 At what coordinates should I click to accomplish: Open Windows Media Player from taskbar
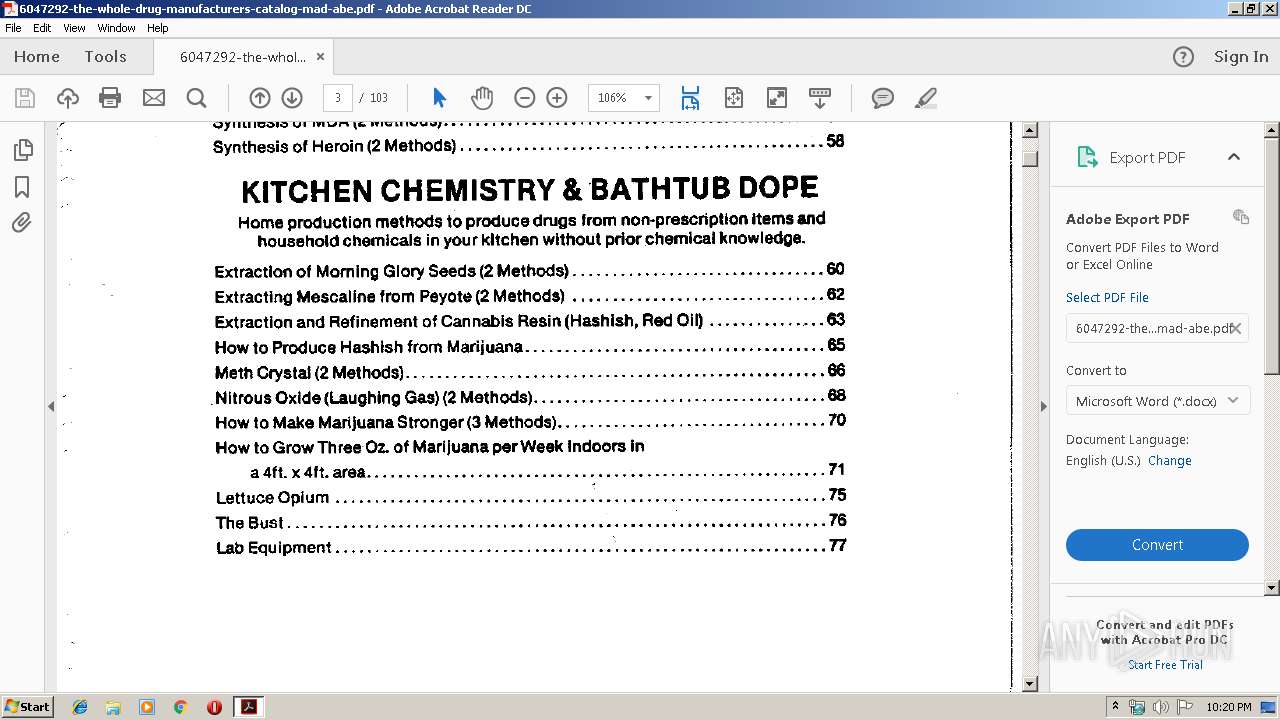[147, 707]
